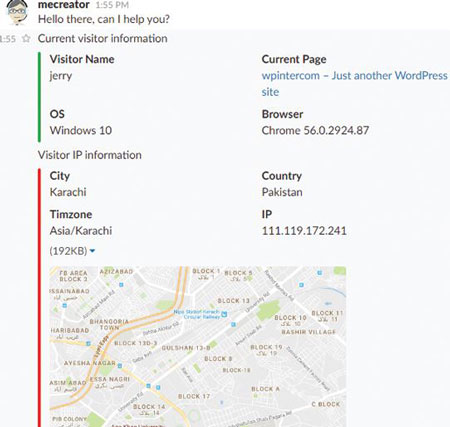The width and height of the screenshot is (450, 427).
Task: Click the transit marker near Azizabad on map
Action: click(121, 285)
